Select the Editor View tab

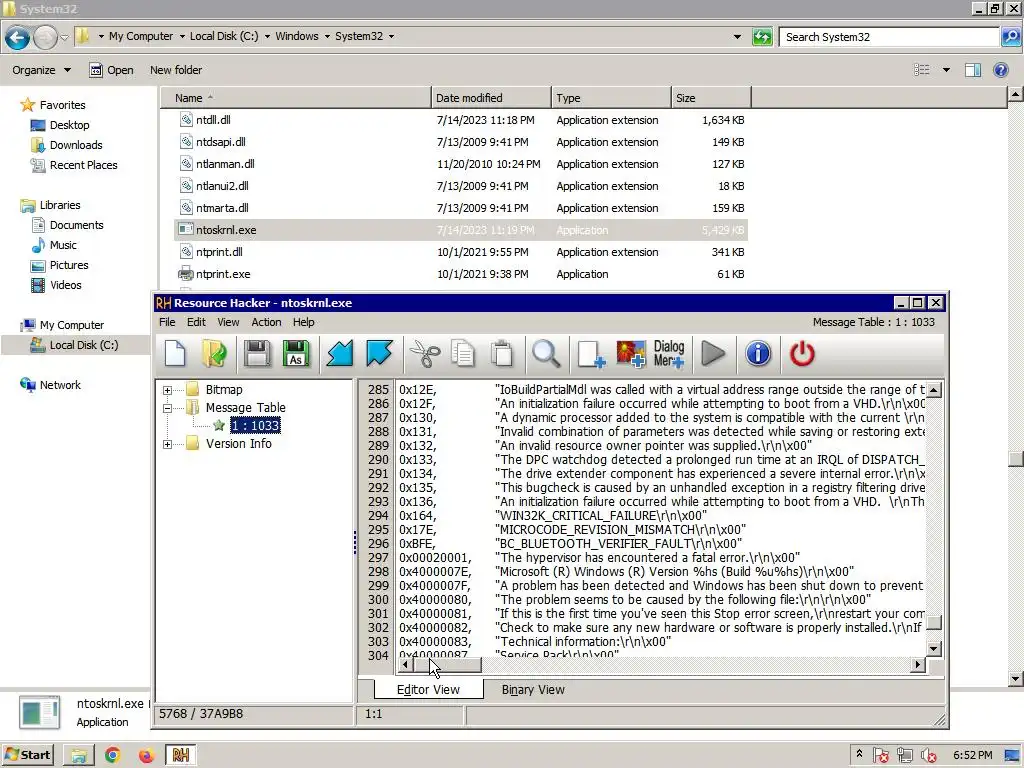(x=428, y=690)
